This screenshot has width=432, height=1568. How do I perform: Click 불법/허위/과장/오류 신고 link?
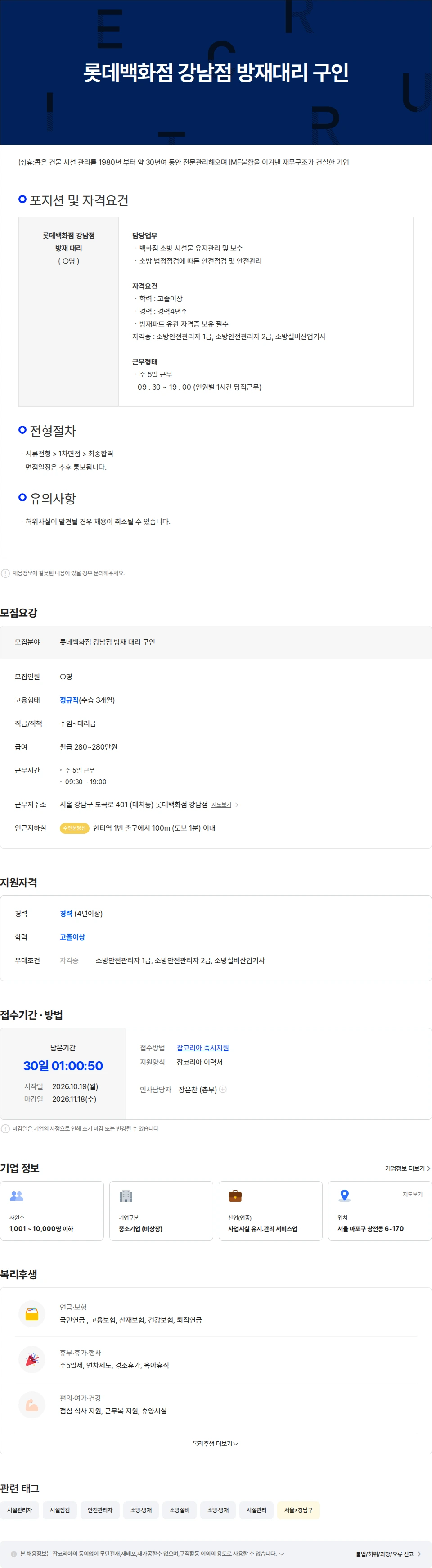388,1554
